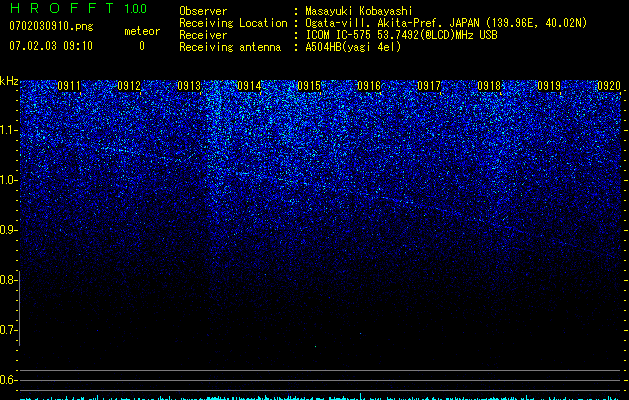
Task: Click the date stamp 07.02.03 09:10
Action: pyautogui.click(x=51, y=46)
